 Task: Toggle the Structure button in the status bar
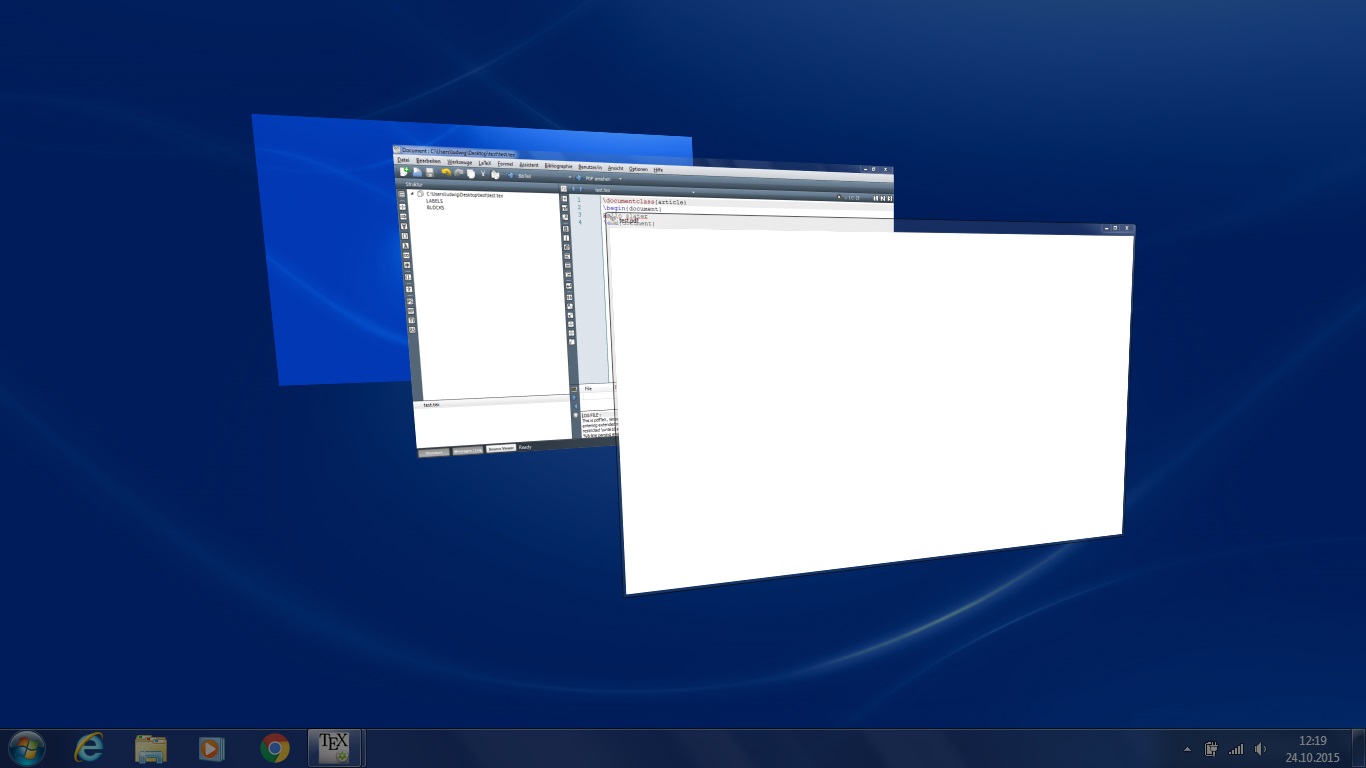434,453
